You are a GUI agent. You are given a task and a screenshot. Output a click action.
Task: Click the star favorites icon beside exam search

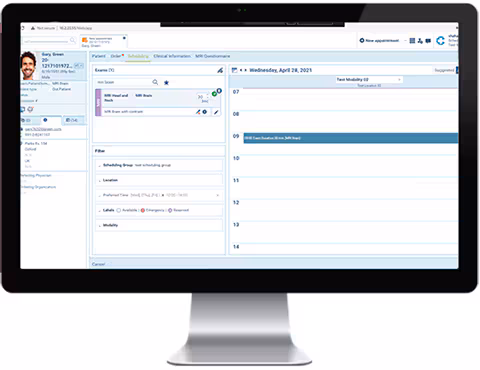[x=166, y=82]
